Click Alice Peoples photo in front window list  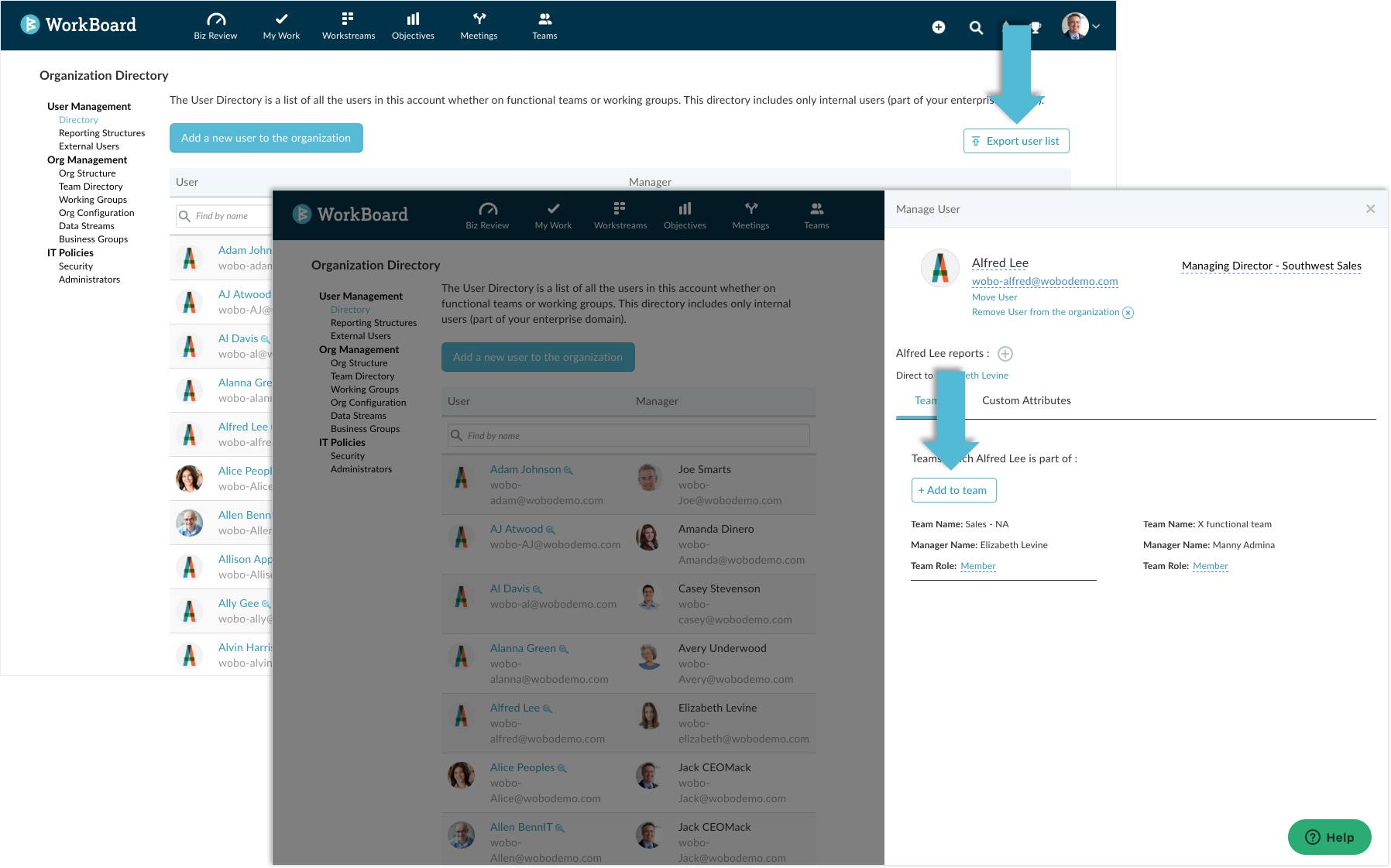(x=461, y=775)
